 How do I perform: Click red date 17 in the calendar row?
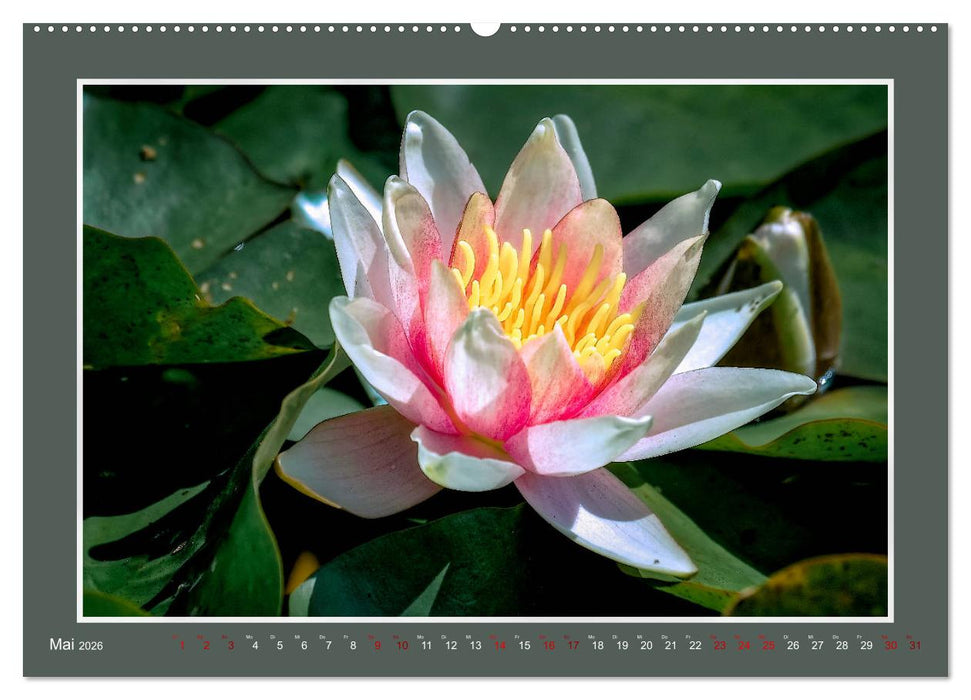tap(573, 646)
